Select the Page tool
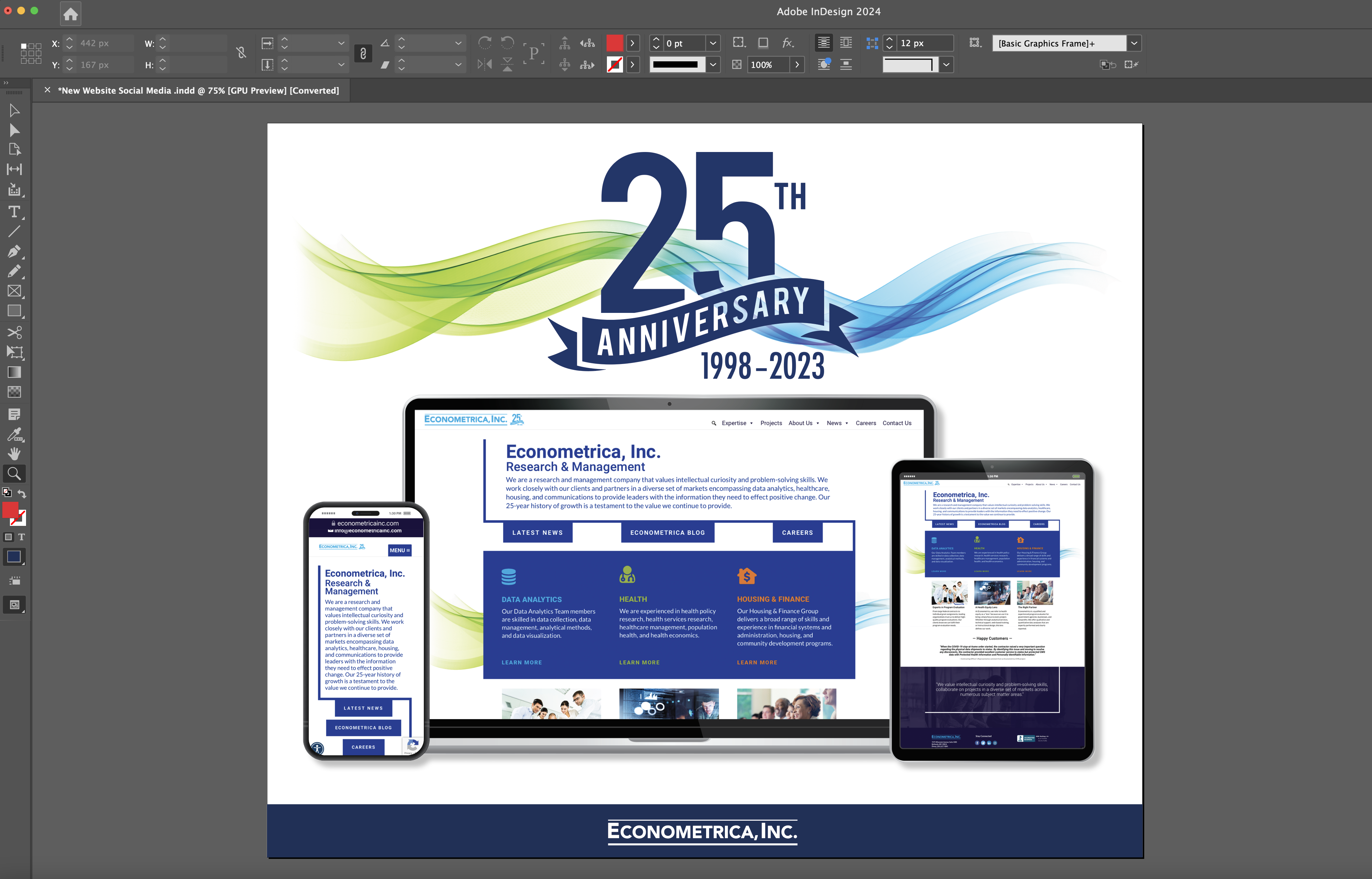 click(x=14, y=150)
